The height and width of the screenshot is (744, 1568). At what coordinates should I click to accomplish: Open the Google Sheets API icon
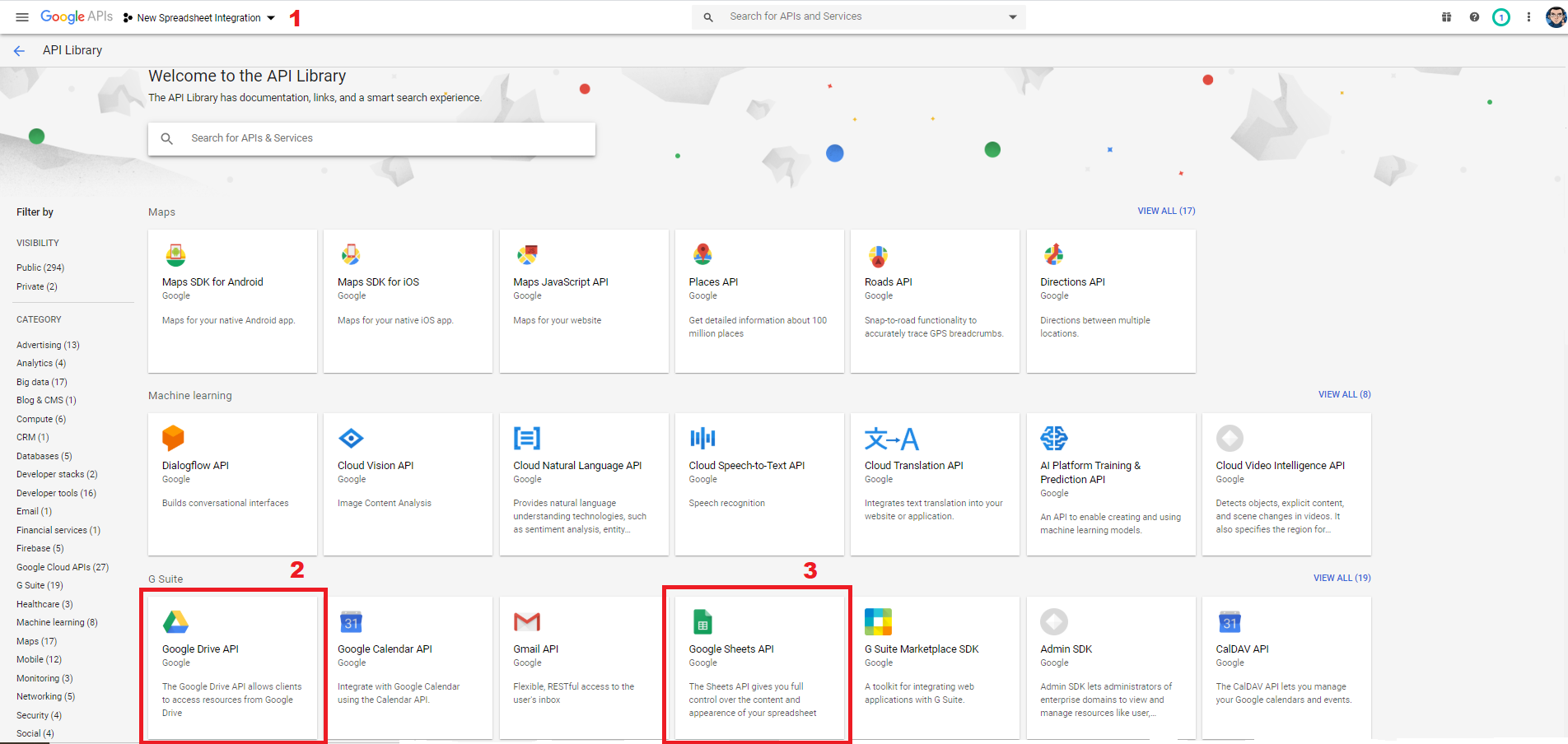pos(702,622)
